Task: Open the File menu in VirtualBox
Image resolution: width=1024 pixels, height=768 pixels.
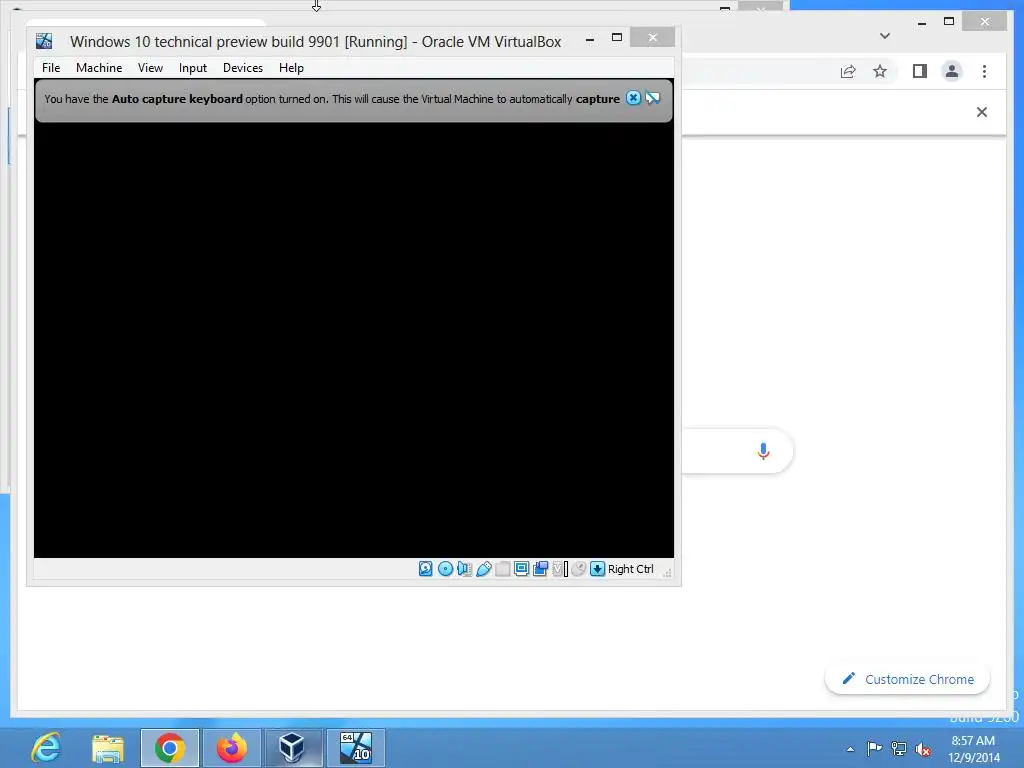Action: (x=51, y=68)
